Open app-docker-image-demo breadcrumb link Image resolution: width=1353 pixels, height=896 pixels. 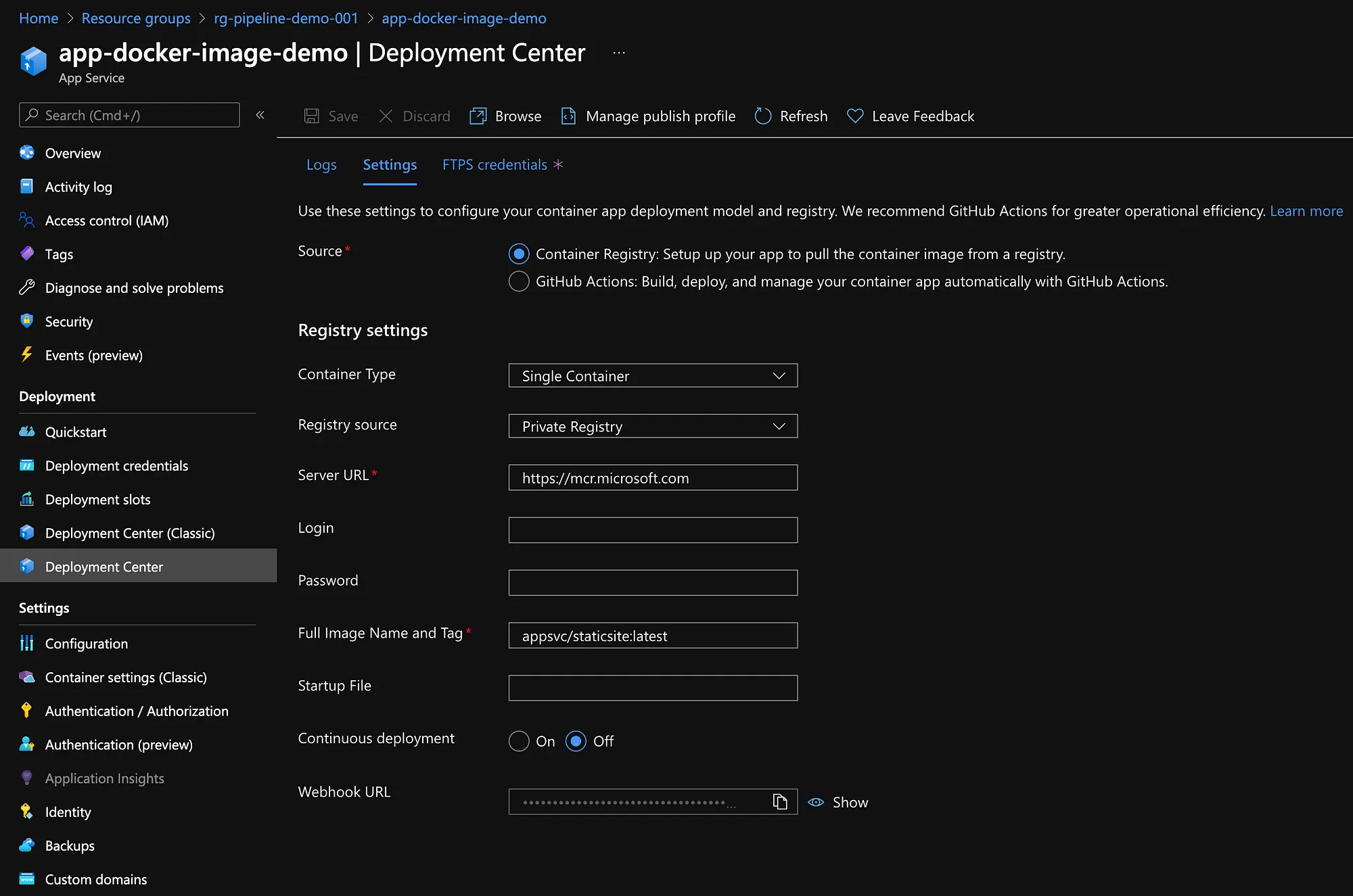[464, 18]
